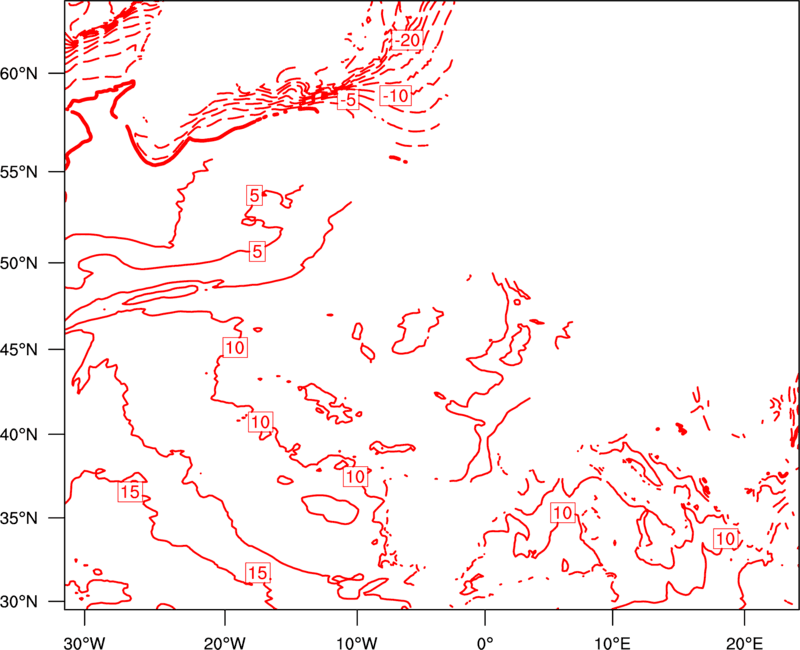Image resolution: width=800 pixels, height=650 pixels.
Task: Click the 5 contour label nearest 55°N
Action: tap(254, 195)
